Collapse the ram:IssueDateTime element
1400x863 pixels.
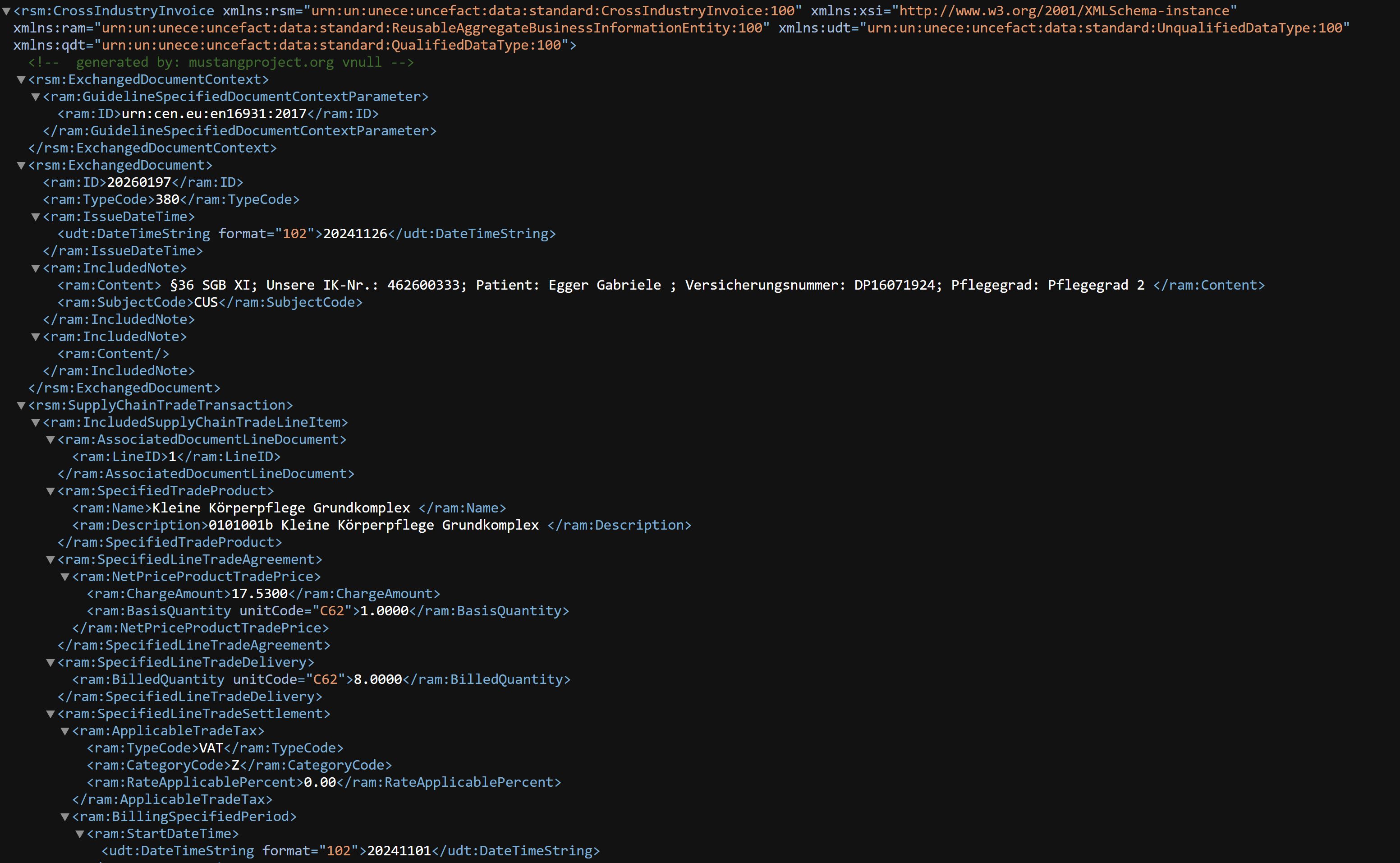[x=35, y=217]
